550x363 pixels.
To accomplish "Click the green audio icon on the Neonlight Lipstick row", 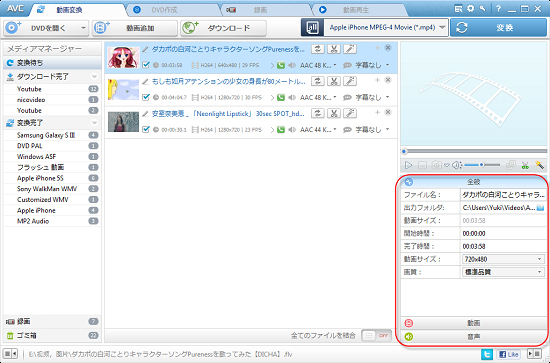I will [281, 129].
